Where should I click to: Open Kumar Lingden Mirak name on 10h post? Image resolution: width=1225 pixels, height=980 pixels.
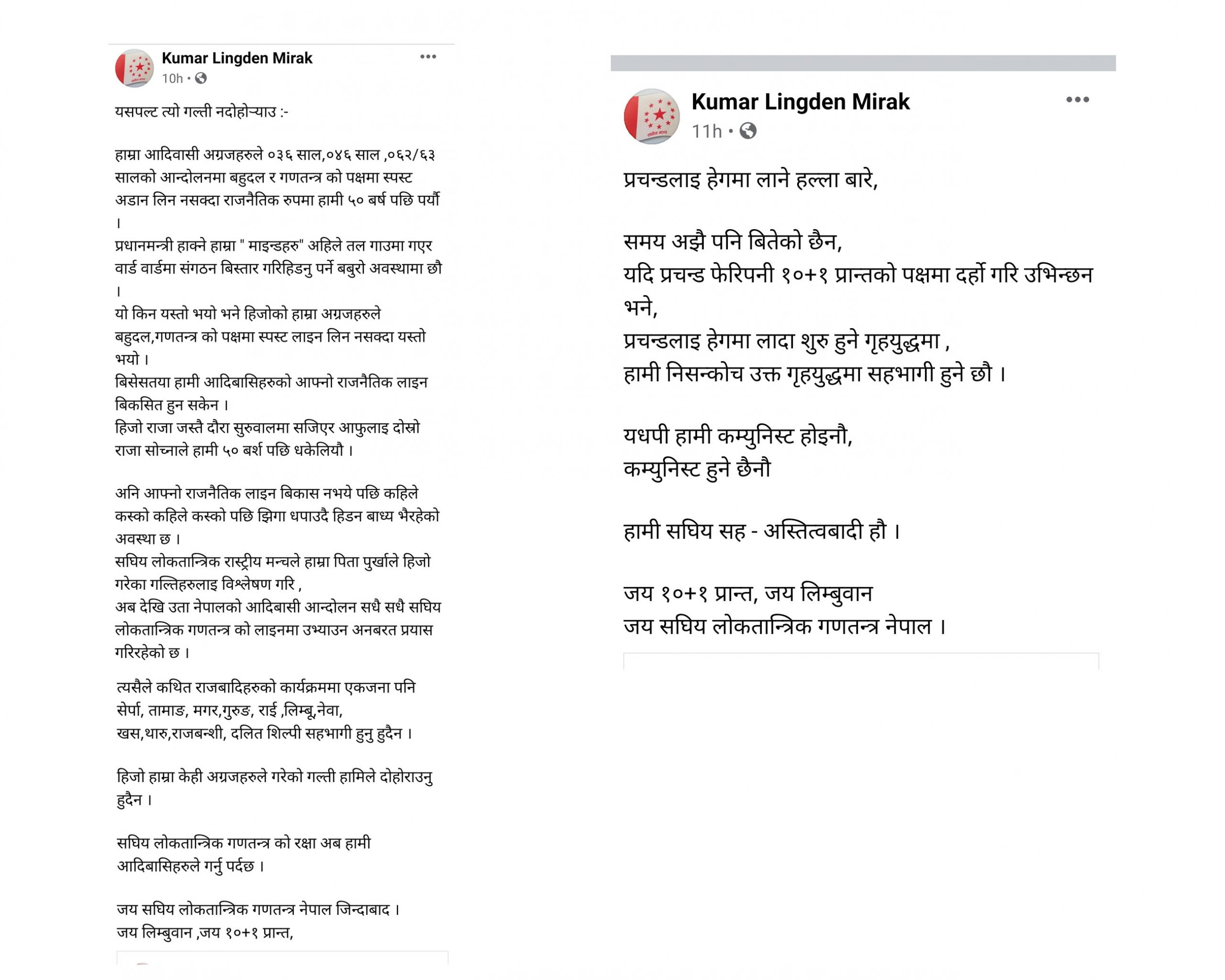click(x=237, y=58)
